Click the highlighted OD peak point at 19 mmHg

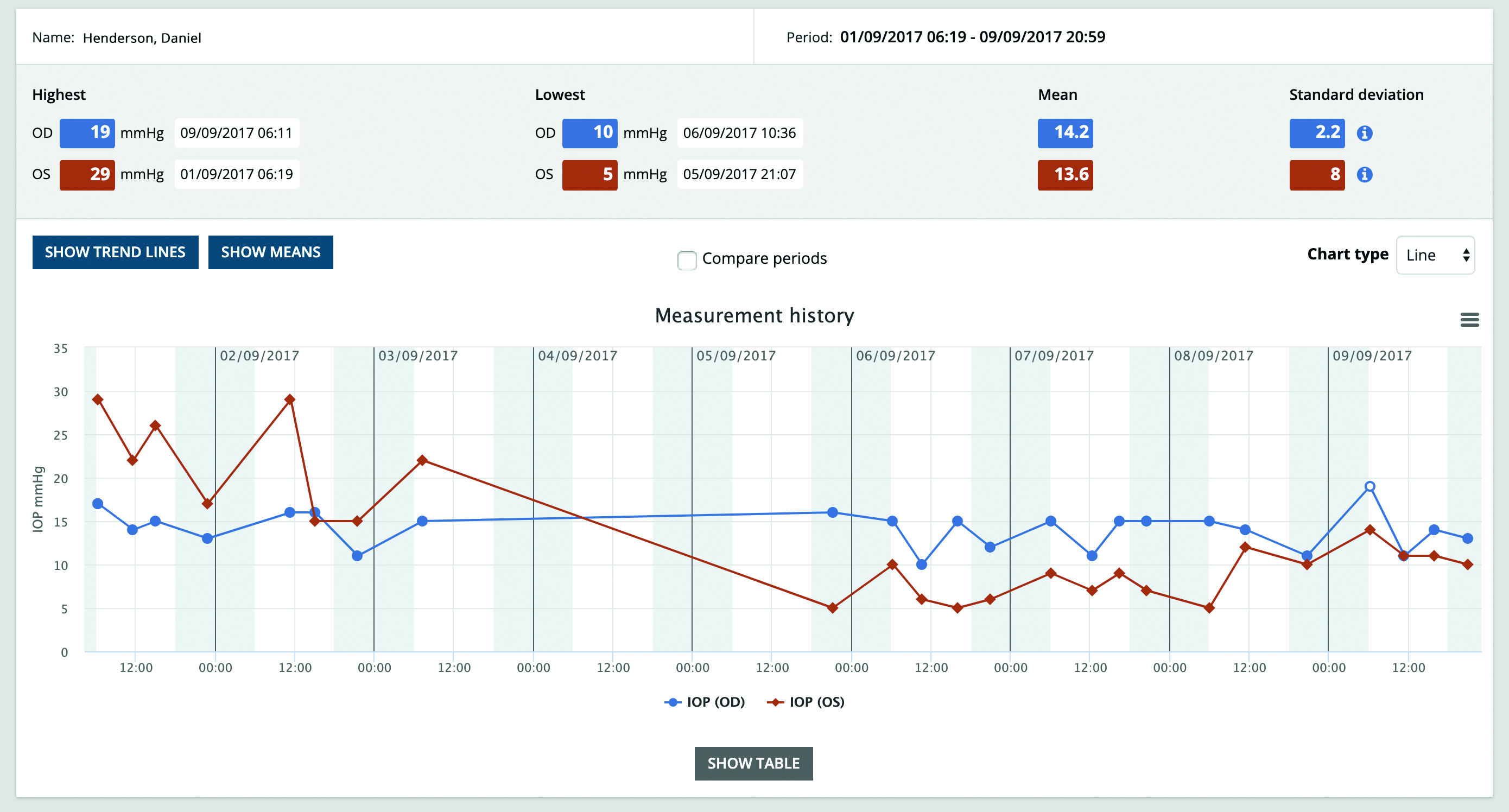pos(1369,486)
